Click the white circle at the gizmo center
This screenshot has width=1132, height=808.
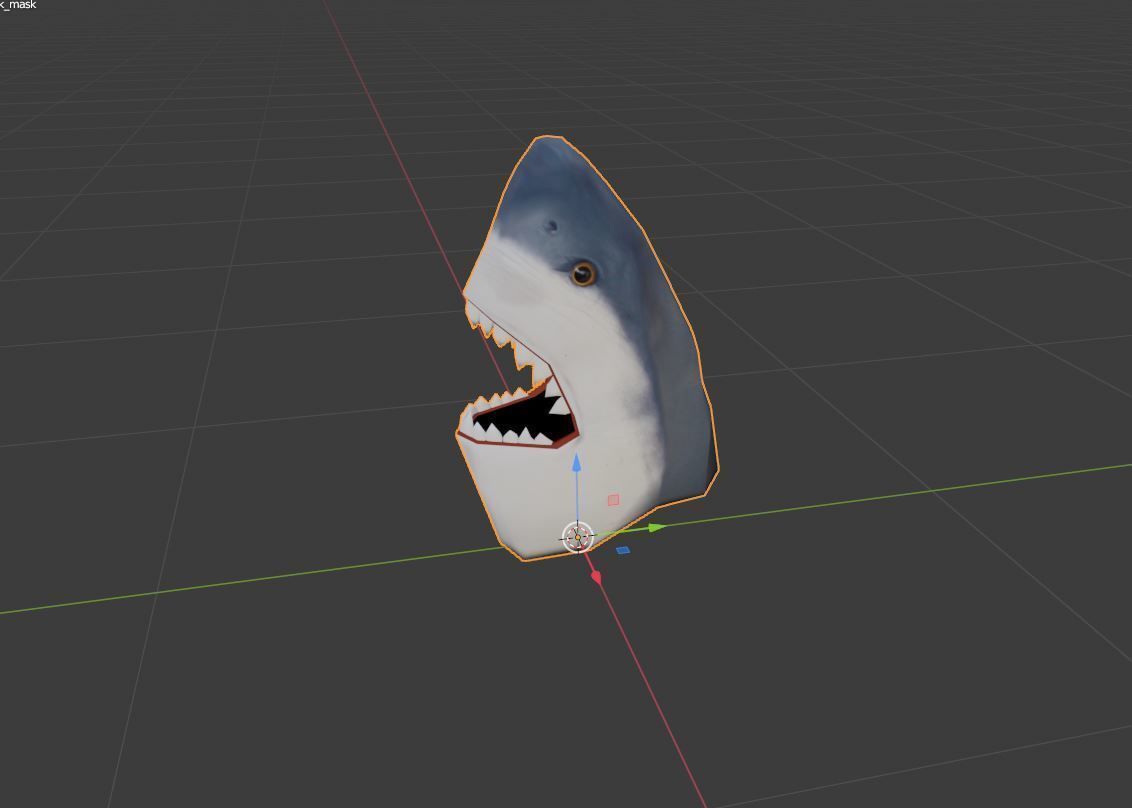[x=577, y=537]
